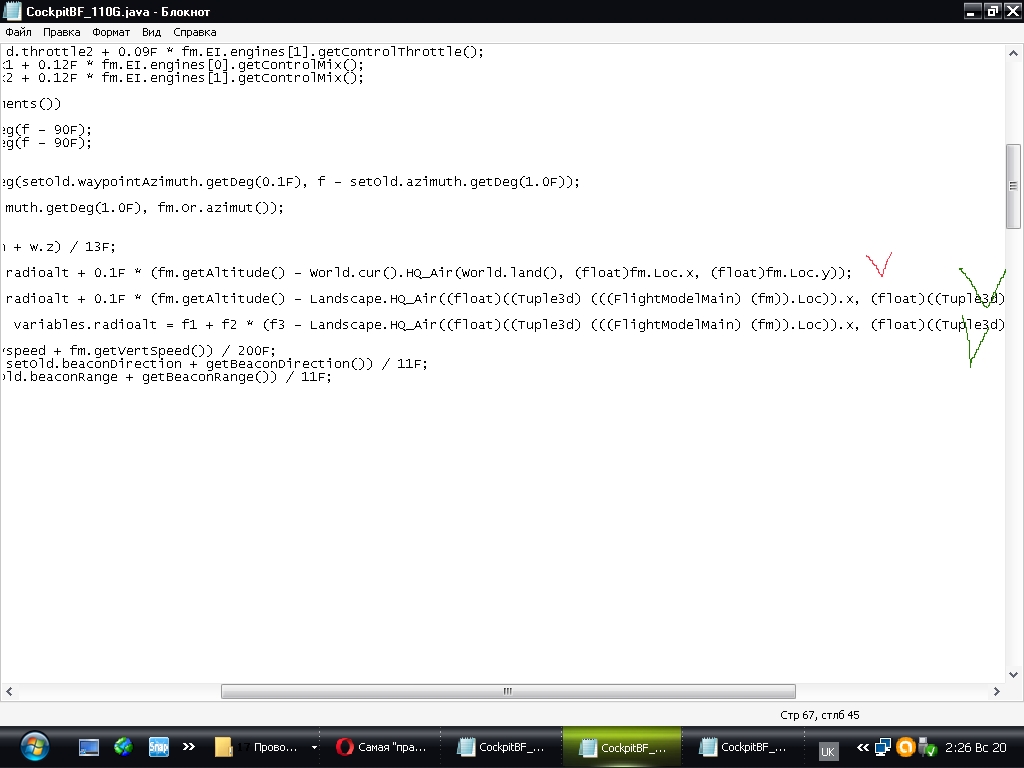Click the horizontal scrollbar thumb
The height and width of the screenshot is (768, 1024).
(508, 691)
